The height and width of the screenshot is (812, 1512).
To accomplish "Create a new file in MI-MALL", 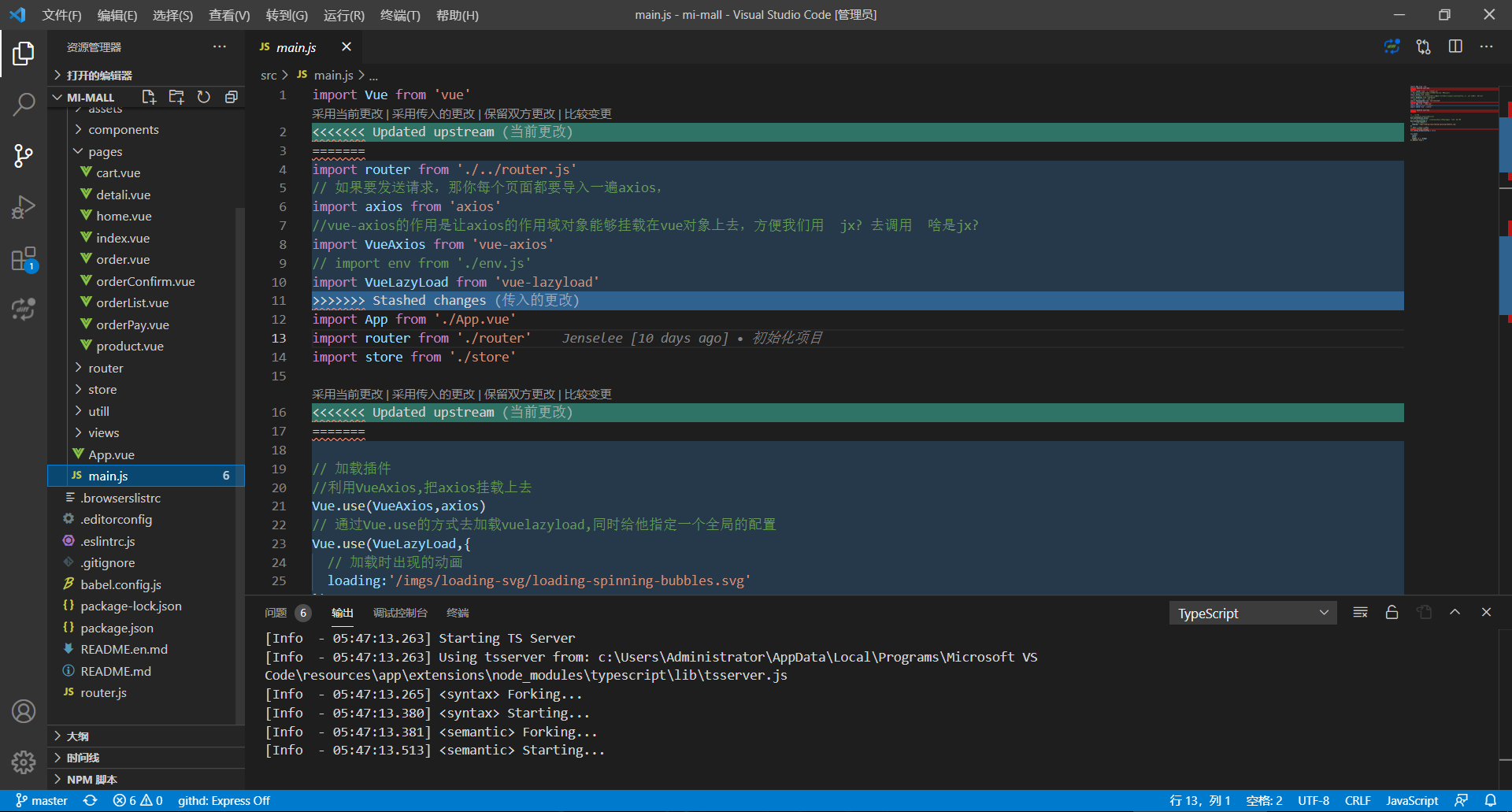I will click(x=149, y=97).
